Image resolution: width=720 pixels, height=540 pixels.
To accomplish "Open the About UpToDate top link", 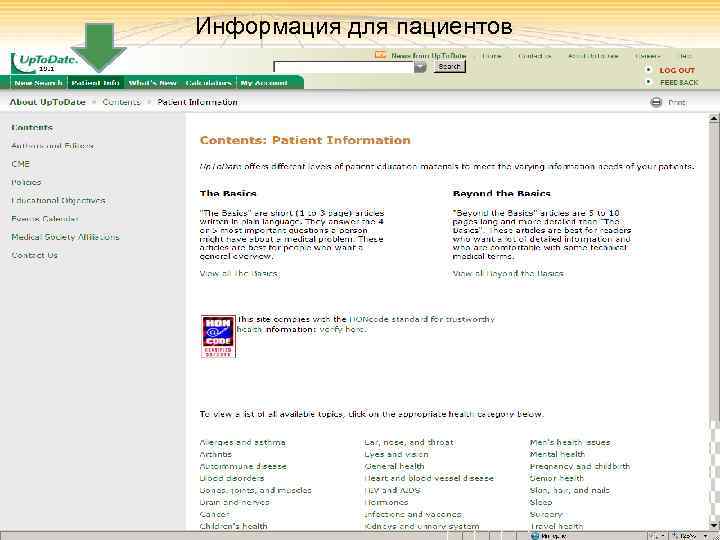I will 593,56.
